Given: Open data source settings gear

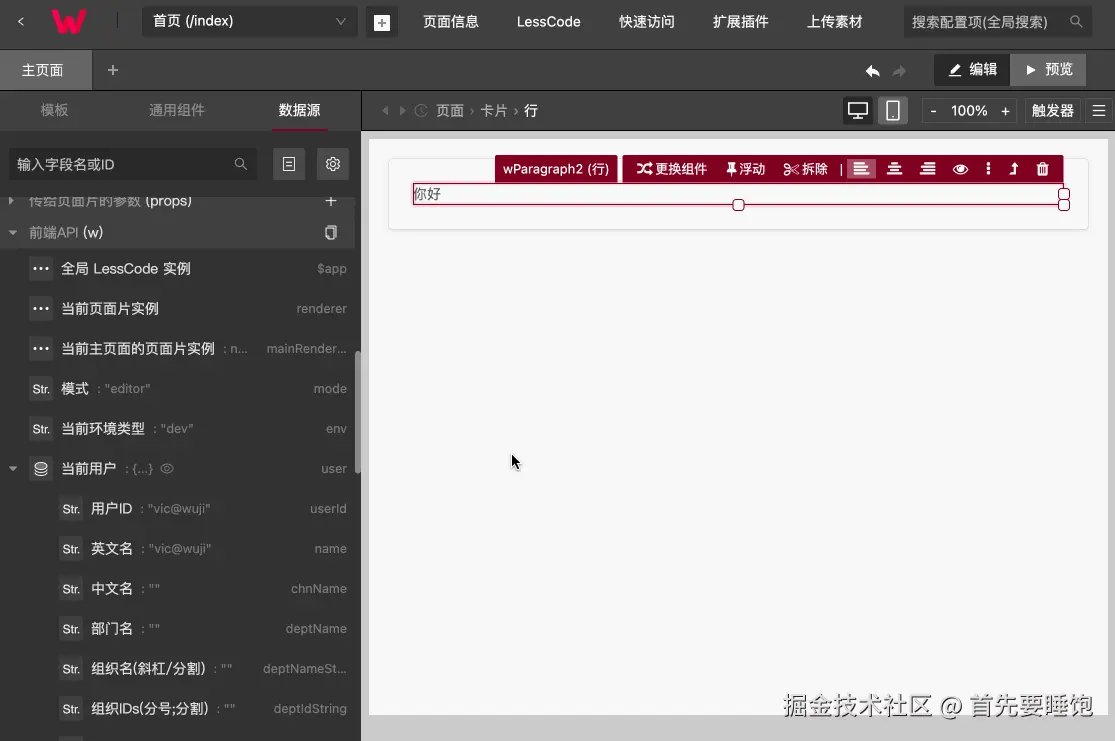Looking at the screenshot, I should point(333,164).
